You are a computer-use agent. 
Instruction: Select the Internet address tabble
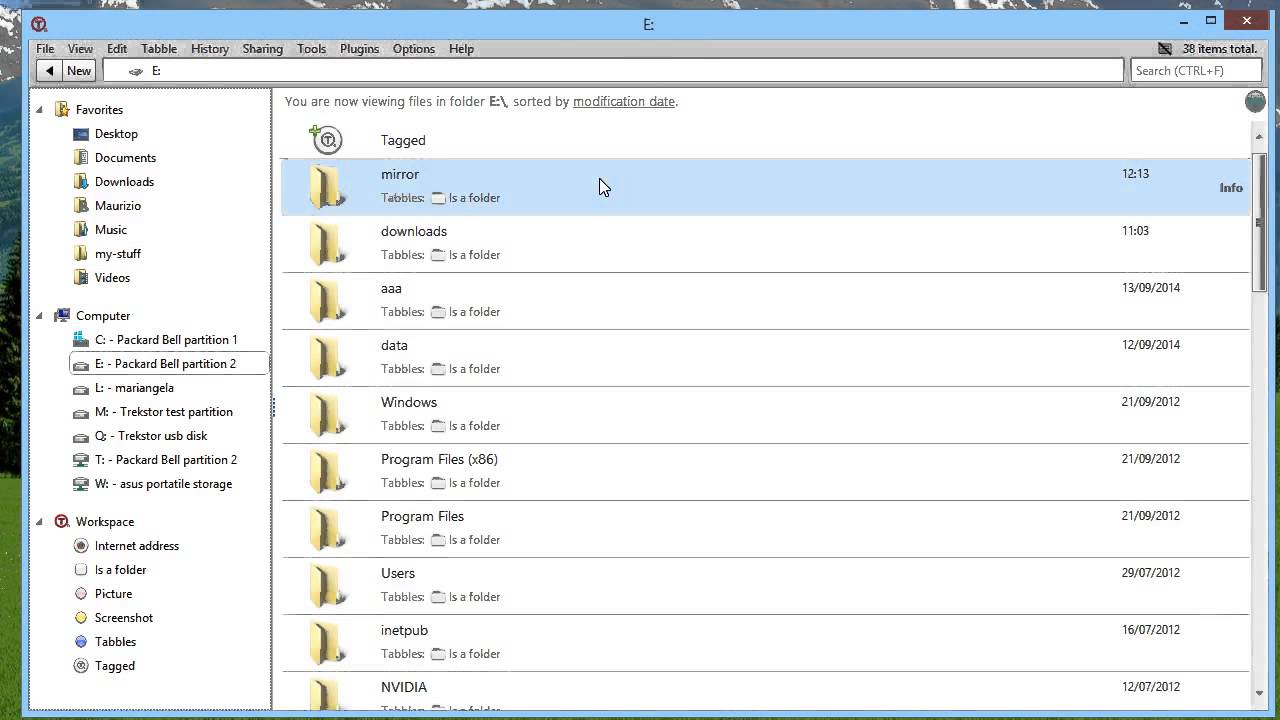127,545
